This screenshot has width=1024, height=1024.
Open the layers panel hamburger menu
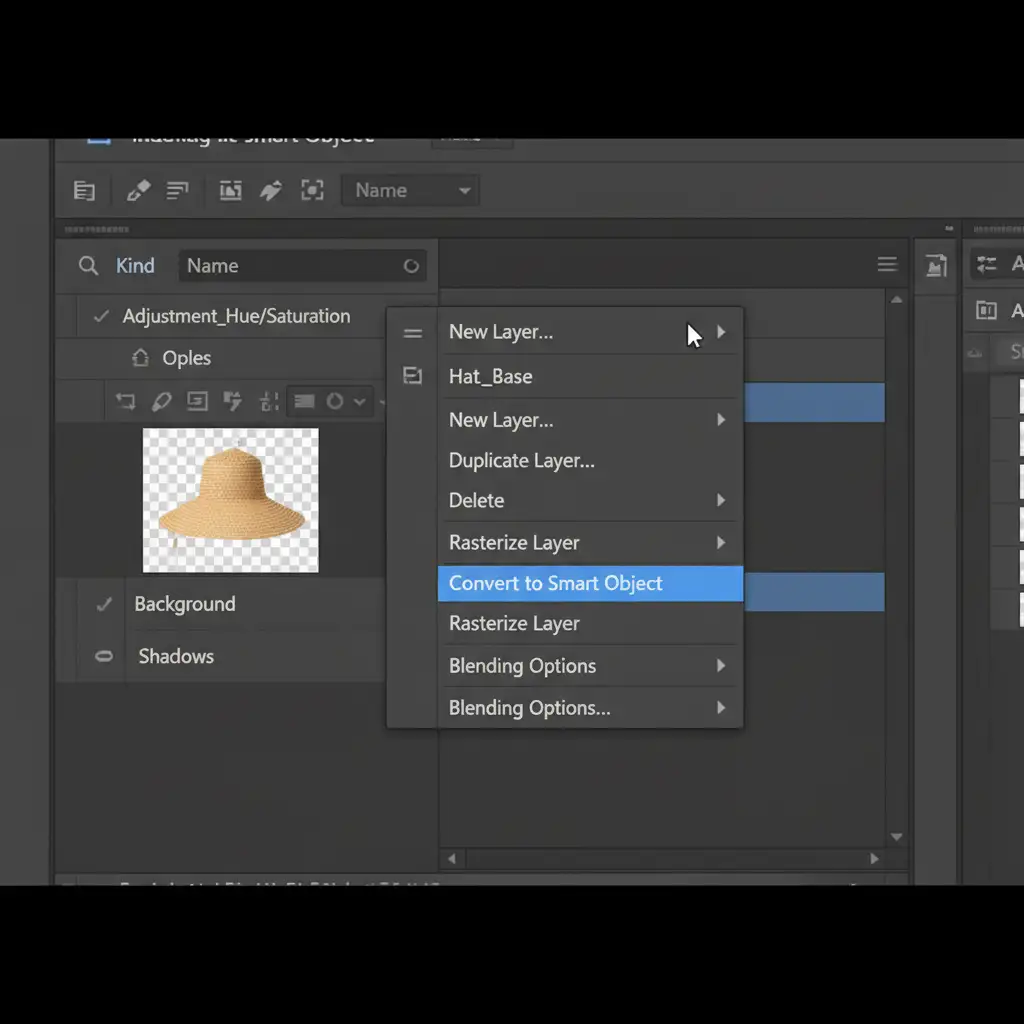[886, 265]
